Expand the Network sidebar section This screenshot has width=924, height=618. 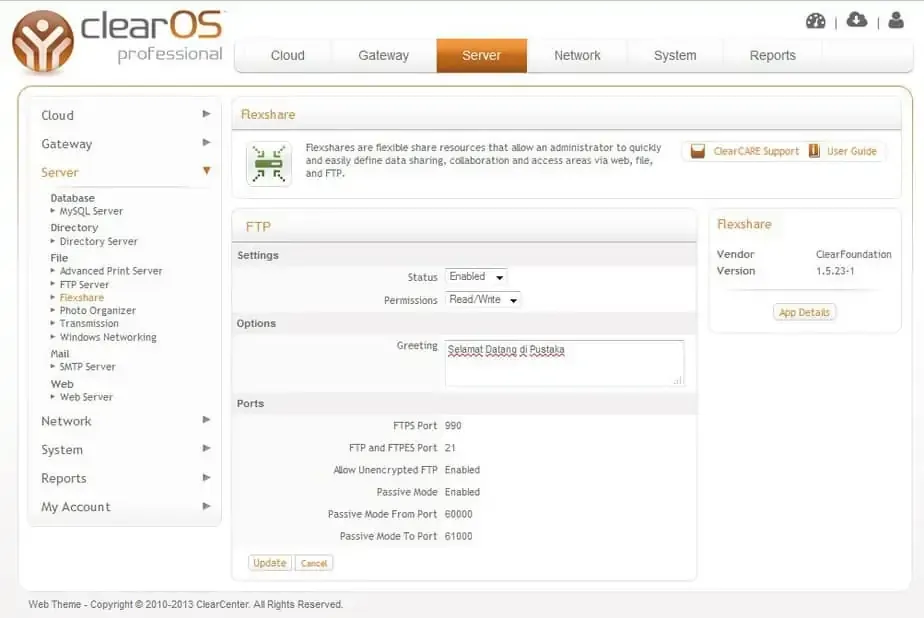point(206,420)
